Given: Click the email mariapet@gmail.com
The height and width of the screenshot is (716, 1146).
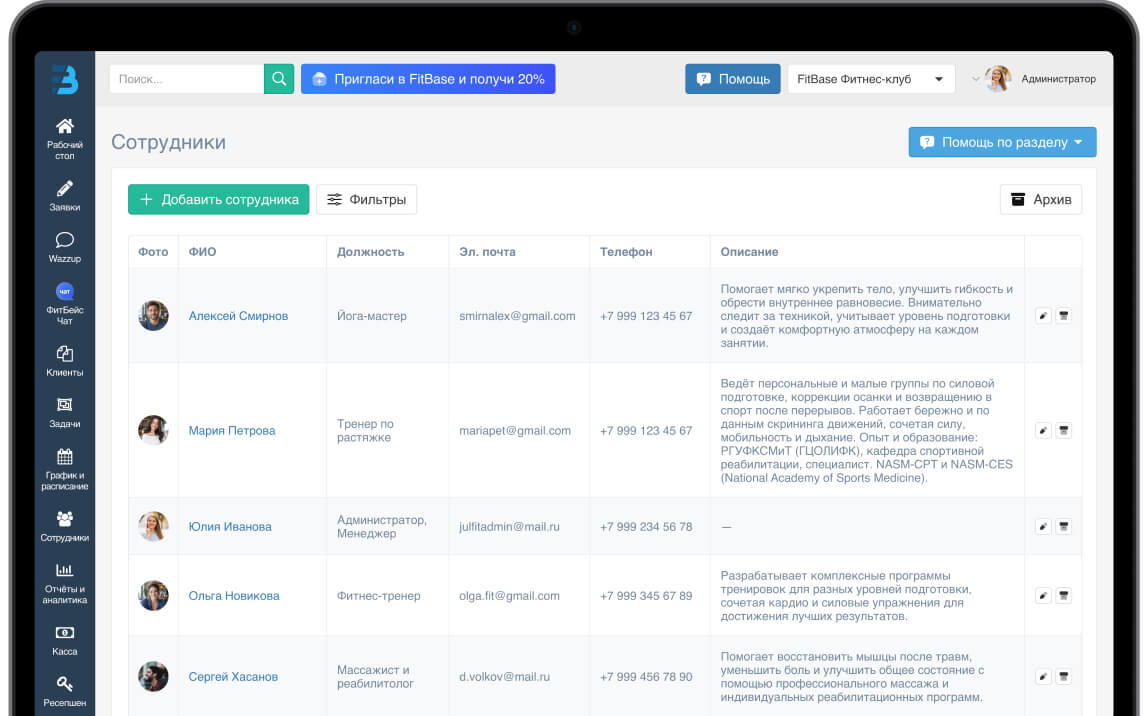Looking at the screenshot, I should point(515,430).
